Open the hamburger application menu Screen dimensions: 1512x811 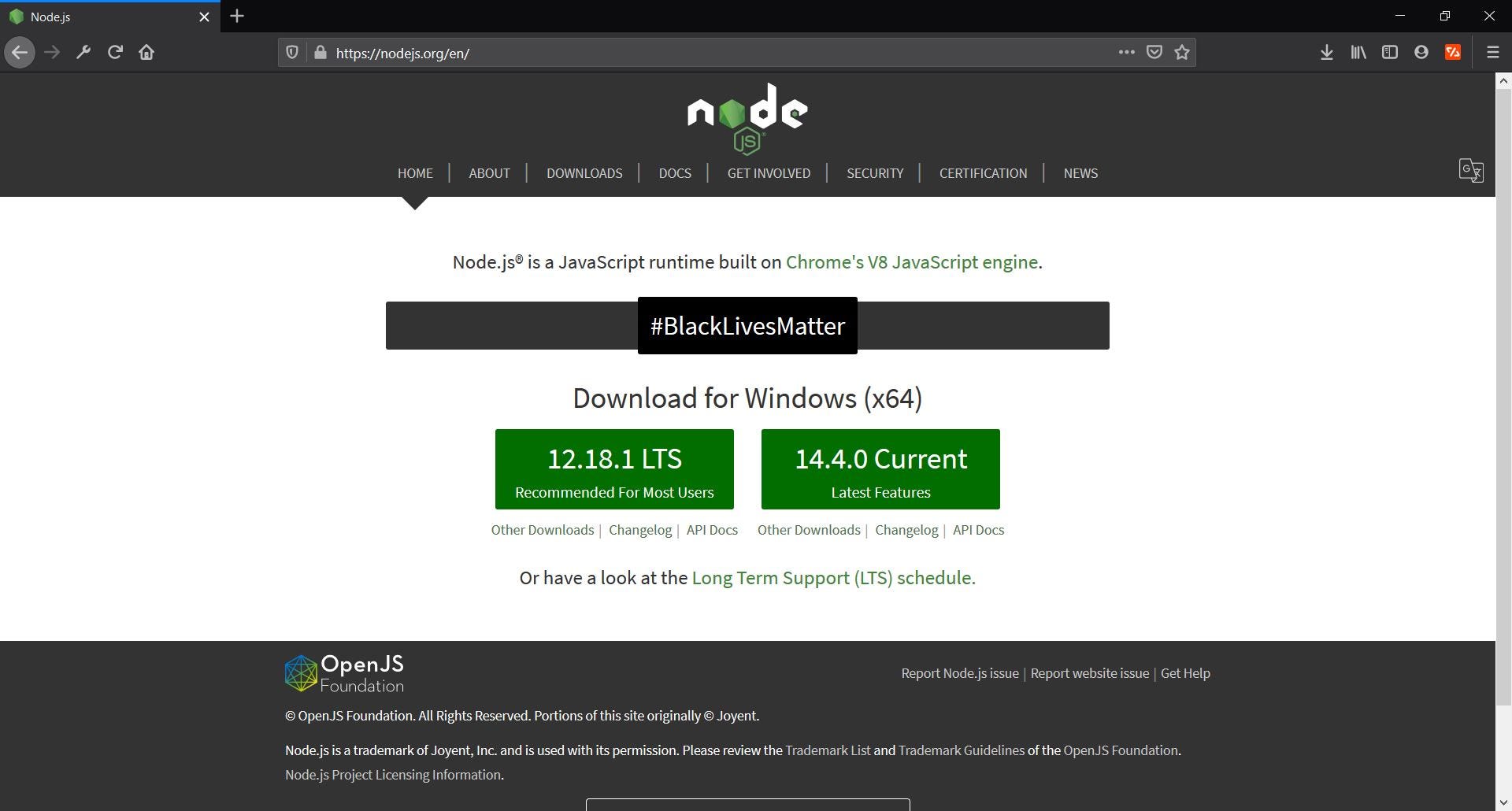[x=1492, y=52]
